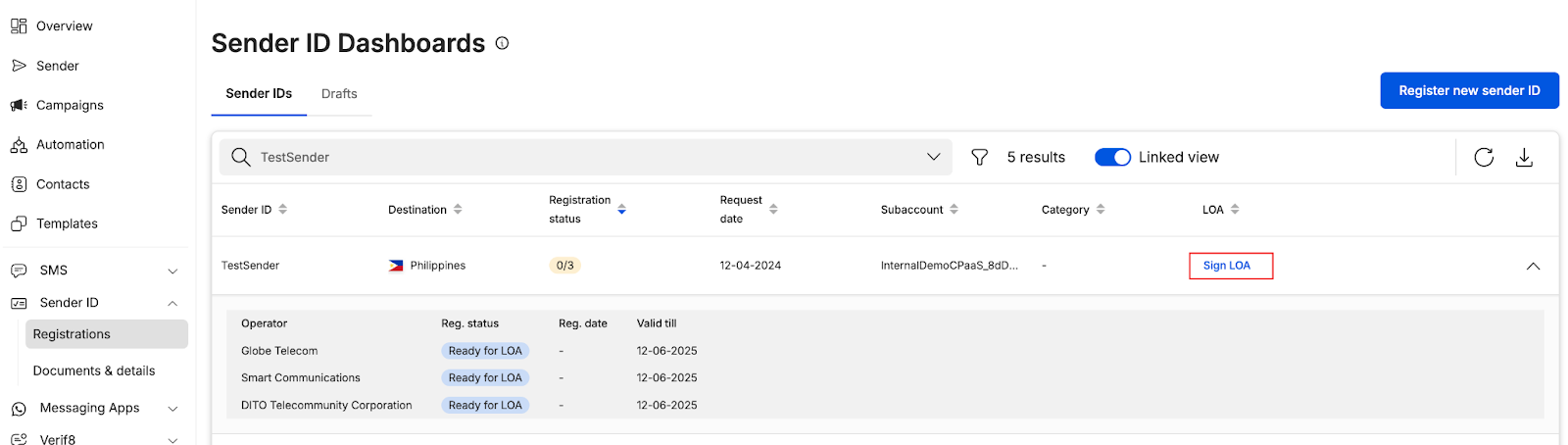1568x445 pixels.
Task: Expand the SMS sidebar section
Action: tap(172, 271)
